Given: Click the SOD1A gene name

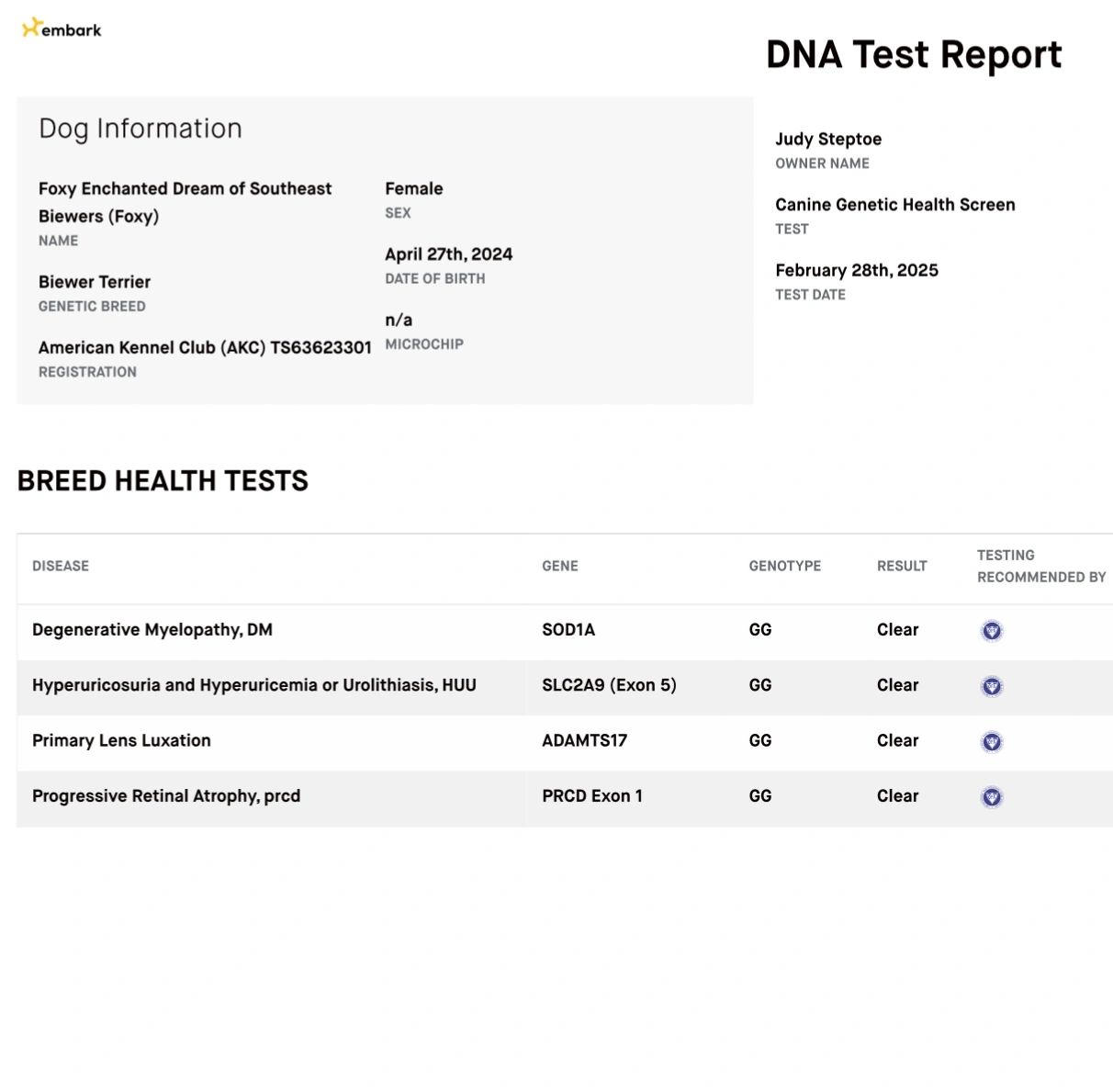Looking at the screenshot, I should pyautogui.click(x=568, y=630).
